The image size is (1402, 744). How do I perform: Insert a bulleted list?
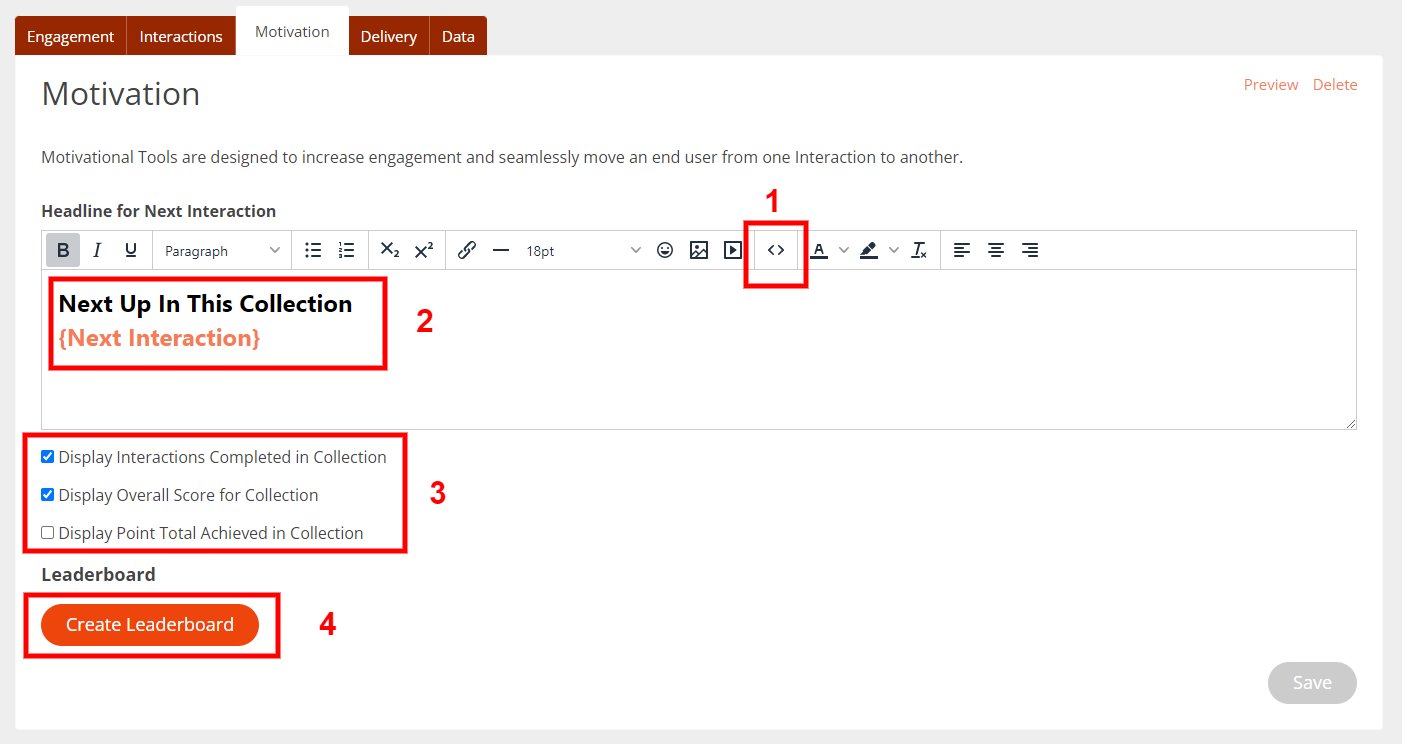coord(313,250)
